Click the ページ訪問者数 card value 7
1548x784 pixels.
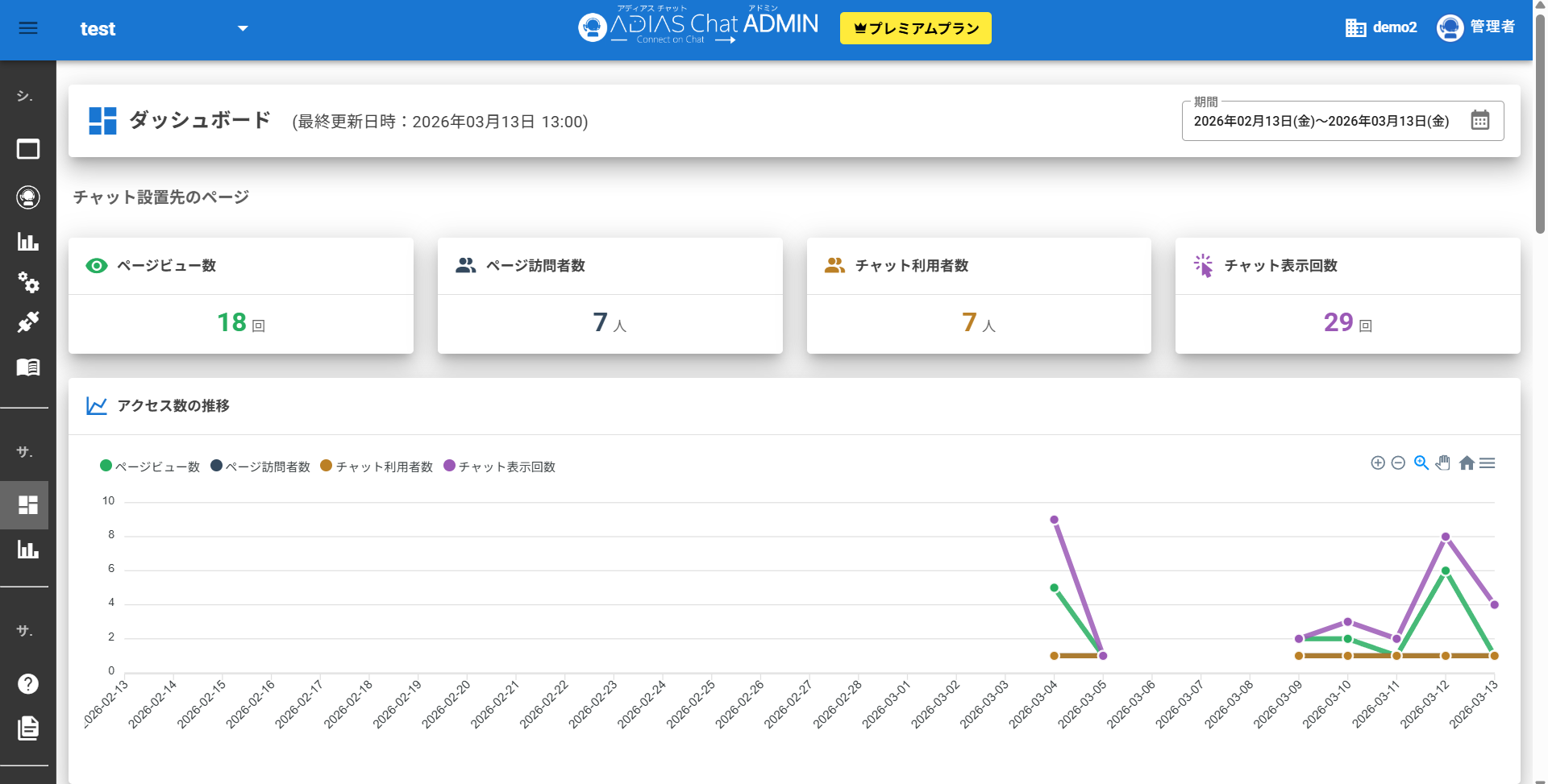click(601, 322)
